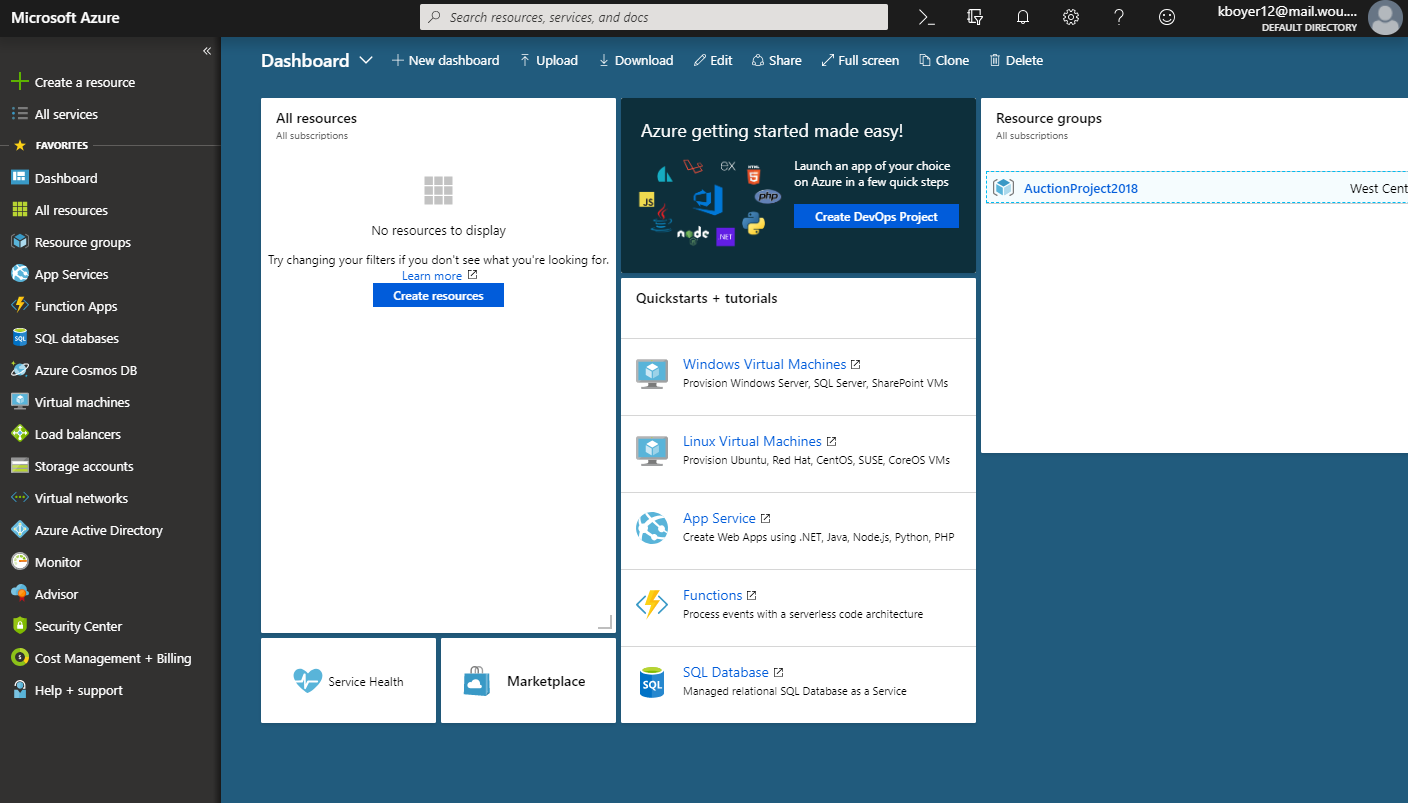Open the AuctionProject2018 resource group
The width and height of the screenshot is (1408, 803).
click(1081, 188)
